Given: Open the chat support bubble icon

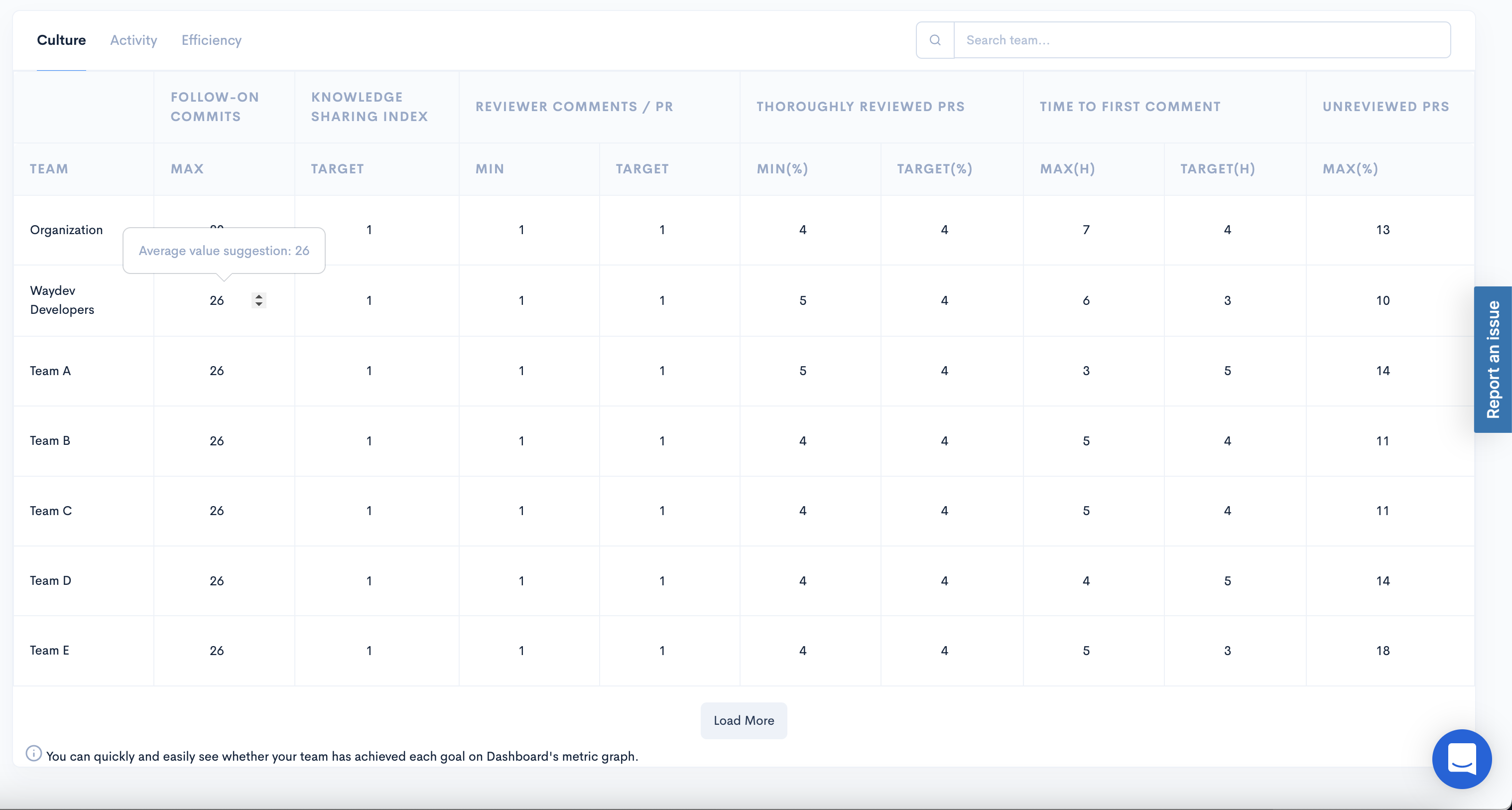Looking at the screenshot, I should pyautogui.click(x=1462, y=758).
